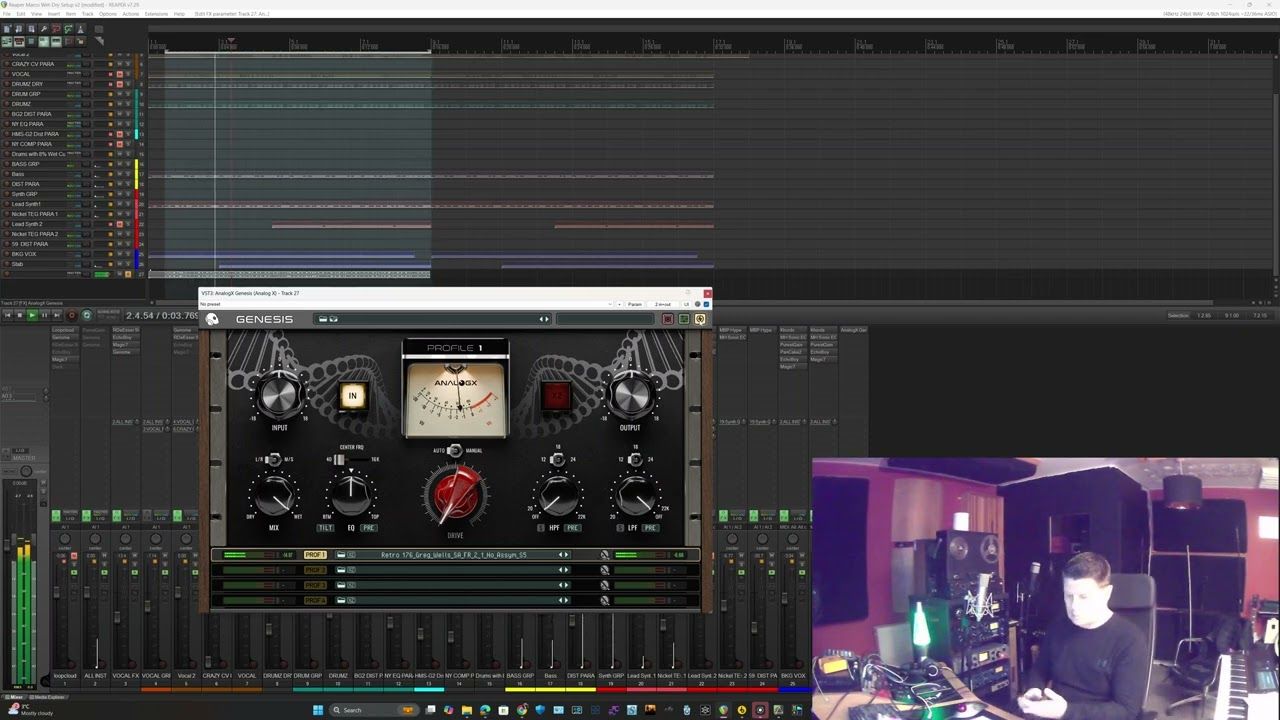Toggle the EQ PRE button
This screenshot has height=720, width=1280.
tap(368, 528)
